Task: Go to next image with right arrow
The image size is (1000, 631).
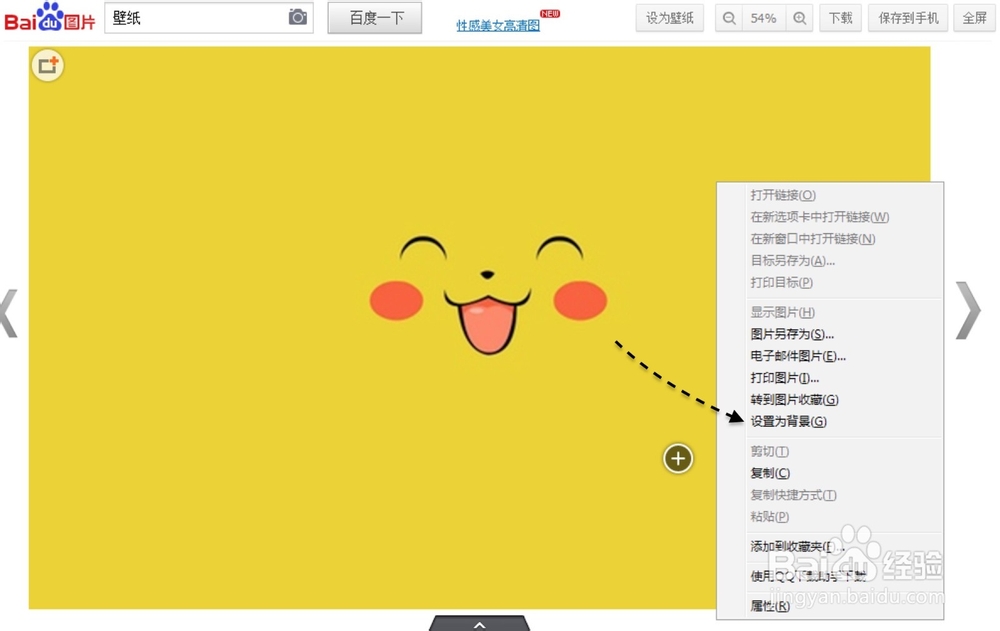Action: pos(968,310)
